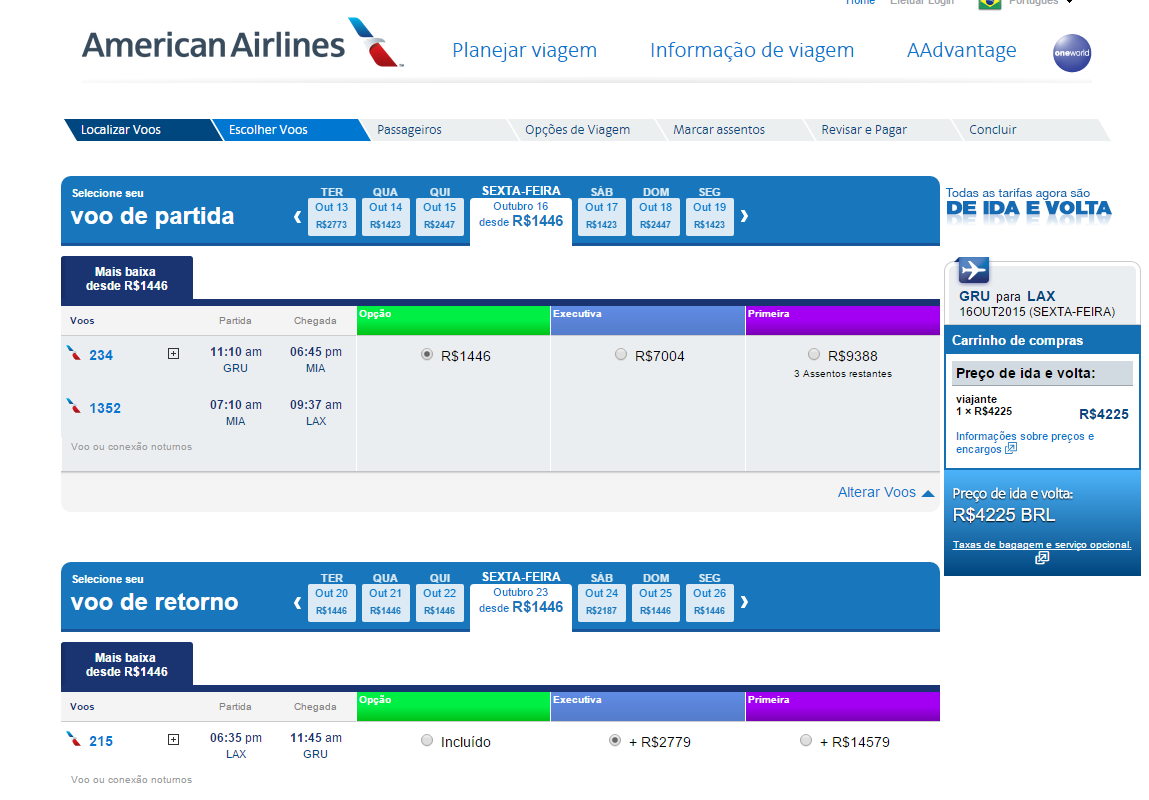This screenshot has width=1149, height=800.
Task: Click the airplane icon in trip summary
Action: (972, 270)
